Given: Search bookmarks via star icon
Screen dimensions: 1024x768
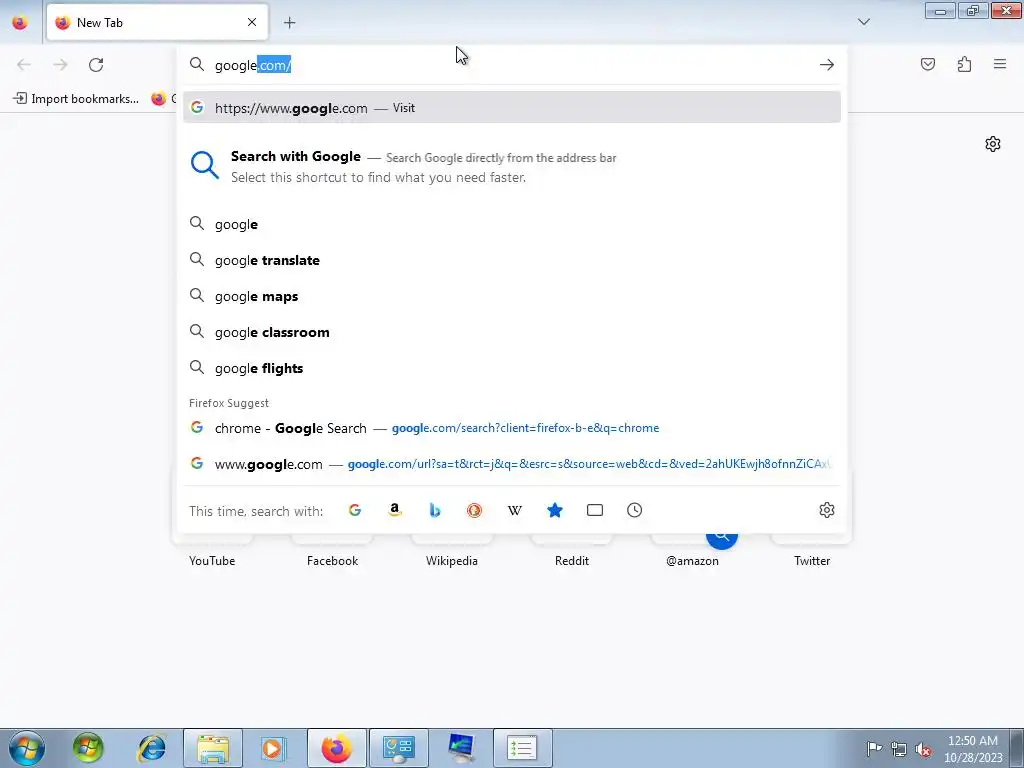Looking at the screenshot, I should [554, 510].
